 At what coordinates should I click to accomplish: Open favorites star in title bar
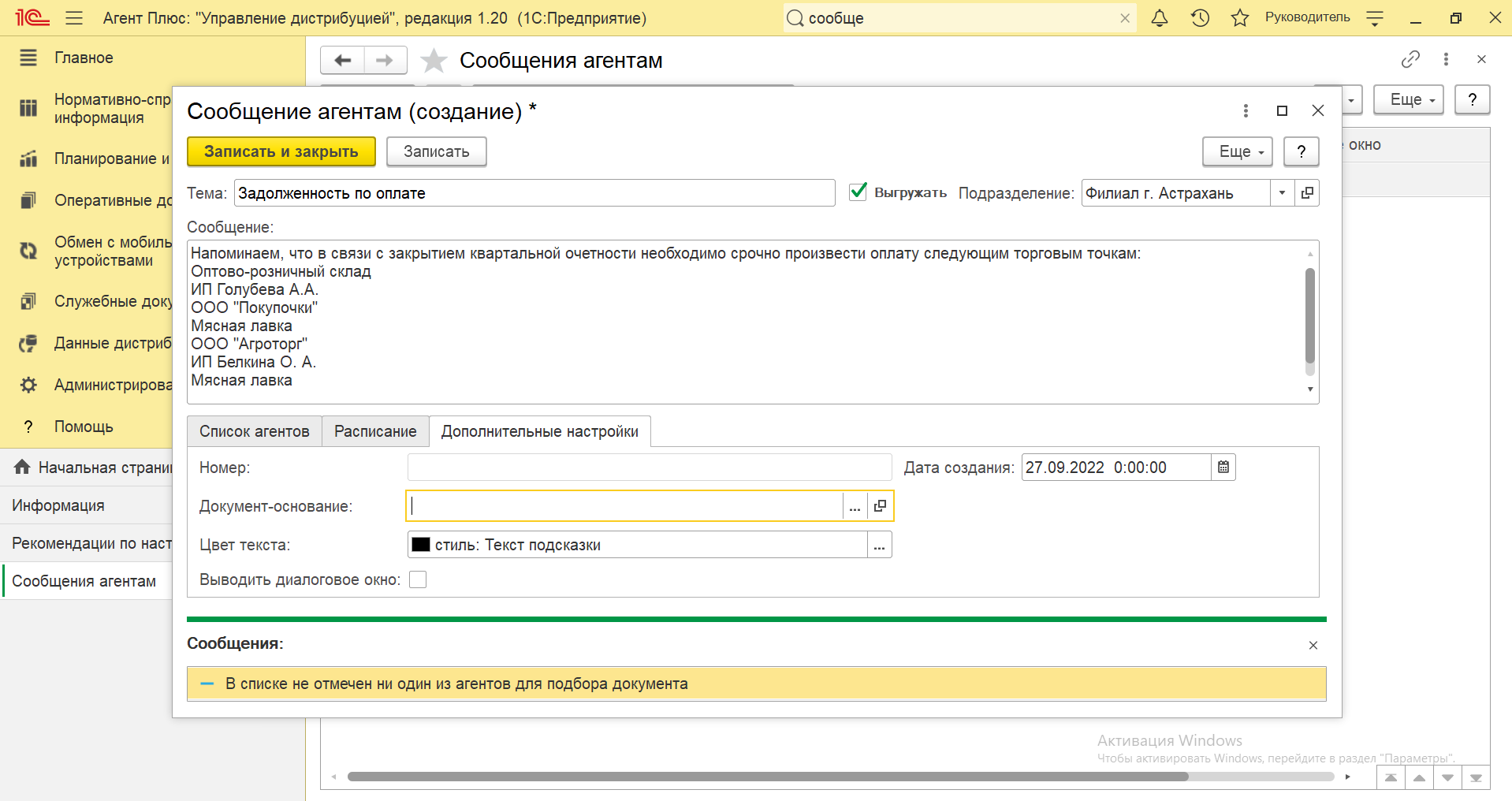point(1240,17)
